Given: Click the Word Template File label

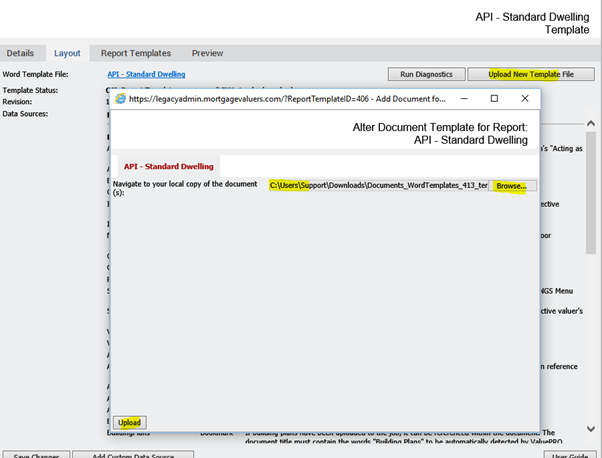Looking at the screenshot, I should (36, 74).
